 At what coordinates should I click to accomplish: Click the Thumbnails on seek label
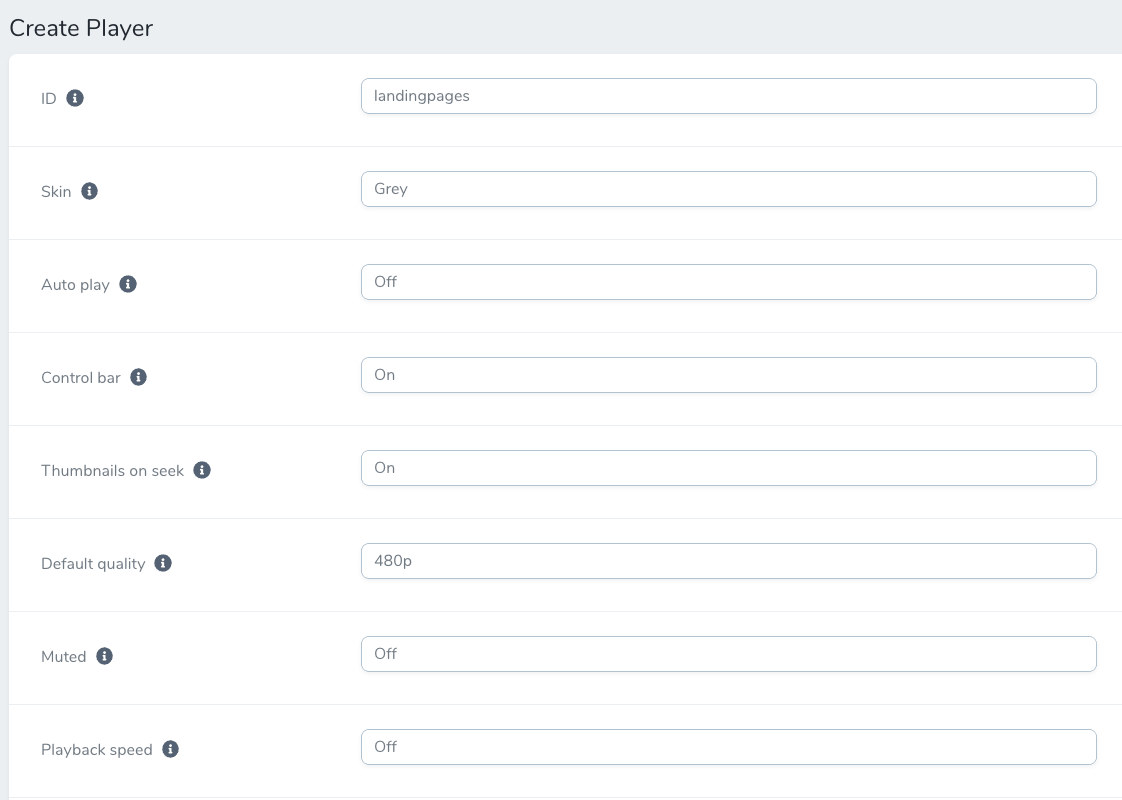[x=112, y=471]
